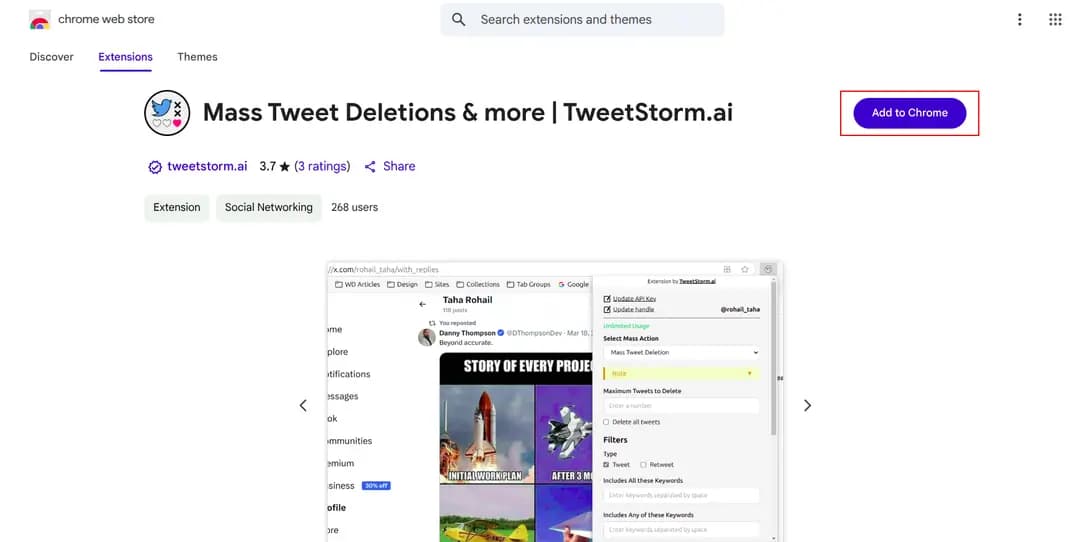Click the Share link
1080x542 pixels.
pyautogui.click(x=399, y=167)
